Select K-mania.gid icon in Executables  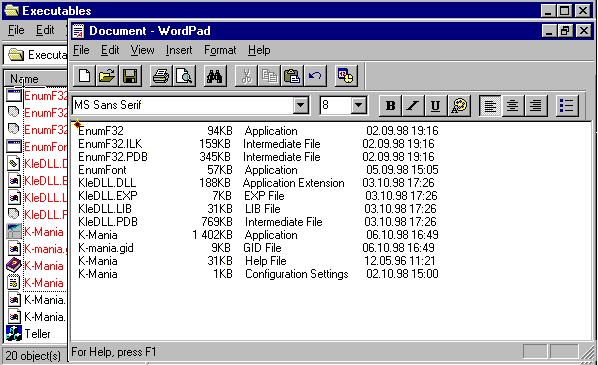(x=14, y=249)
